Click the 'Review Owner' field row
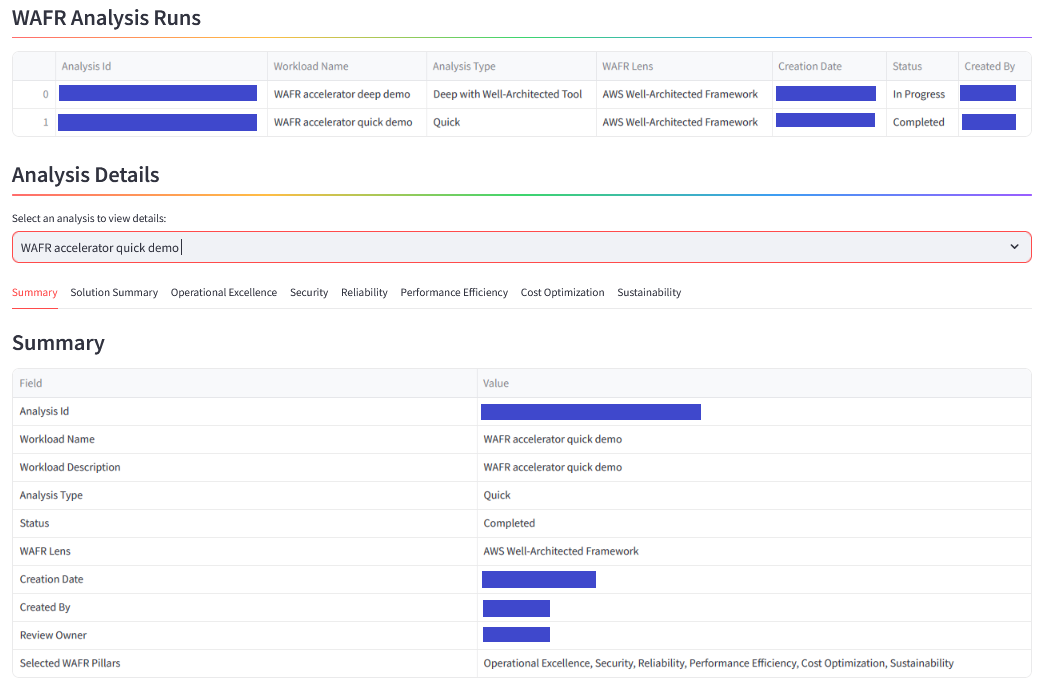The width and height of the screenshot is (1058, 690). pyautogui.click(x=245, y=635)
